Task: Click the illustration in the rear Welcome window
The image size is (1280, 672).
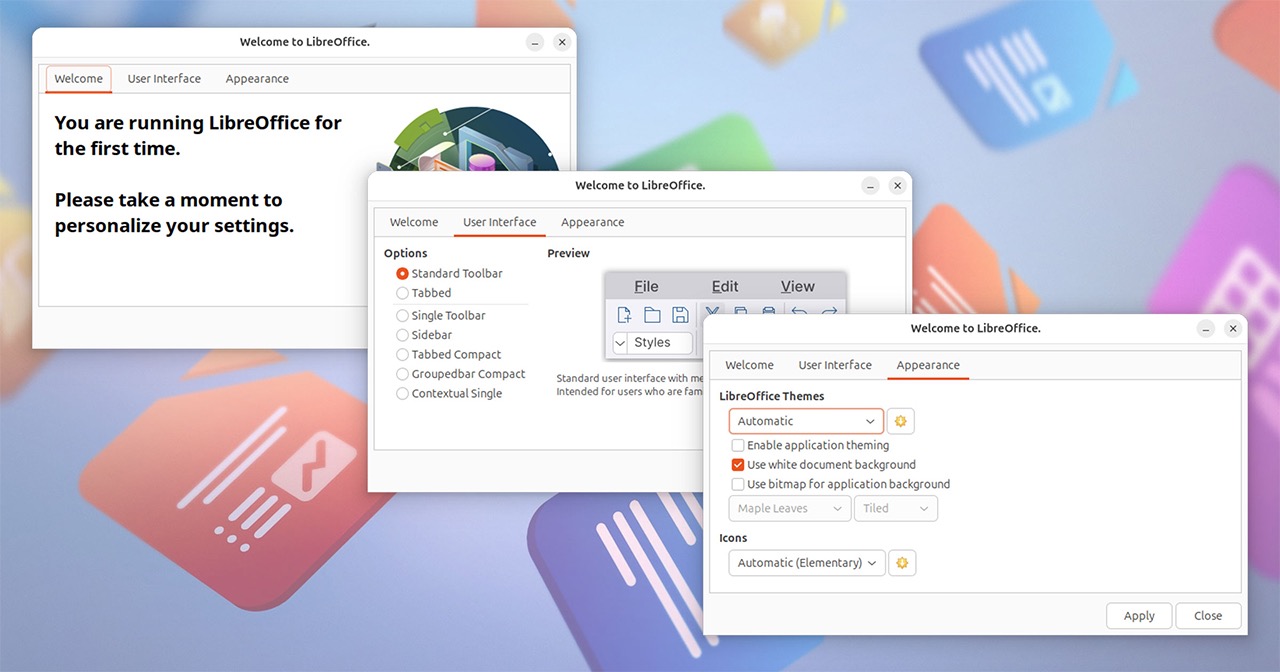Action: point(469,138)
